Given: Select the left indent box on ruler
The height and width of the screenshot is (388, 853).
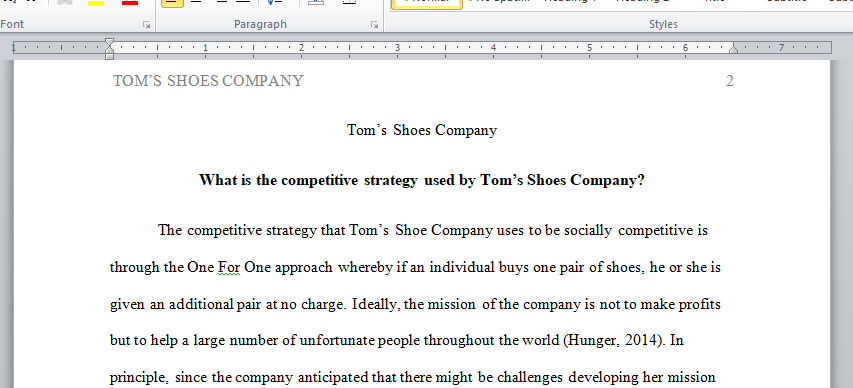Looking at the screenshot, I should click(x=109, y=56).
